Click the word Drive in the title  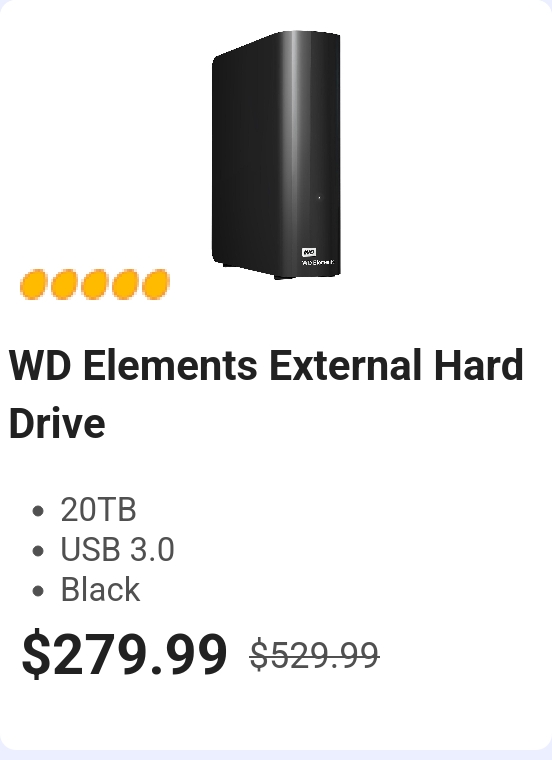pyautogui.click(x=57, y=423)
